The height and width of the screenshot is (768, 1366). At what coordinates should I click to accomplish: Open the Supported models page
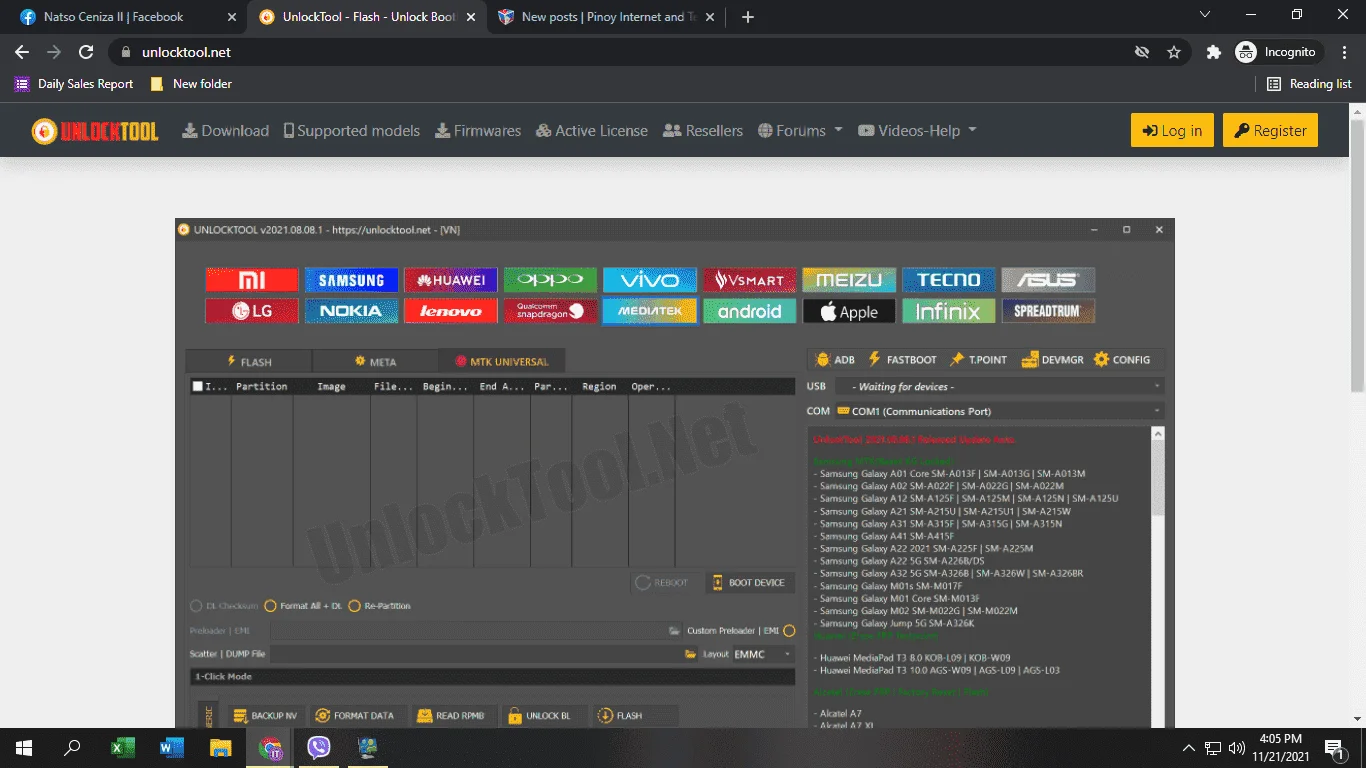(351, 131)
